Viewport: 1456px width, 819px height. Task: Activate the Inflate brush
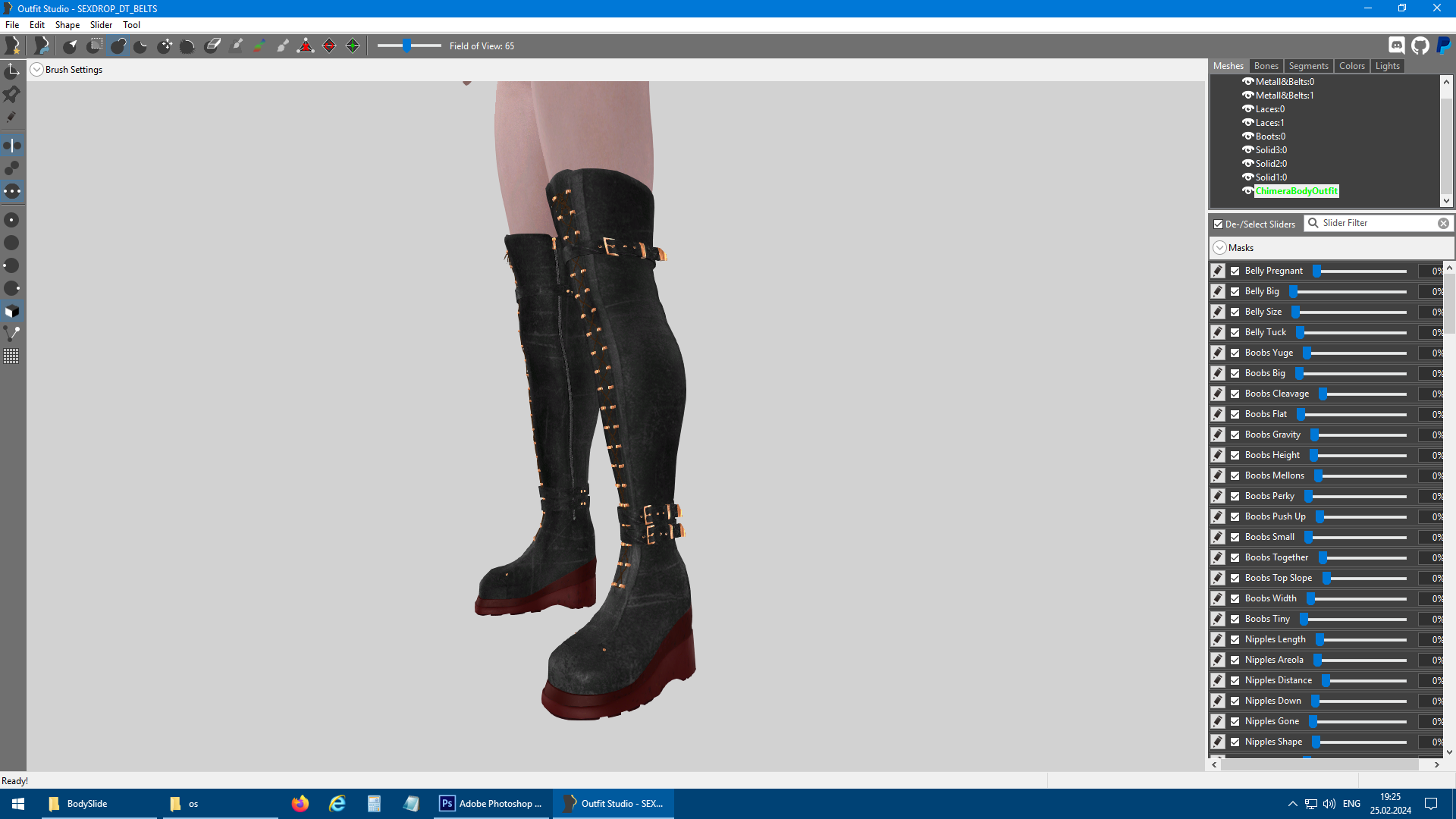pyautogui.click(x=118, y=45)
